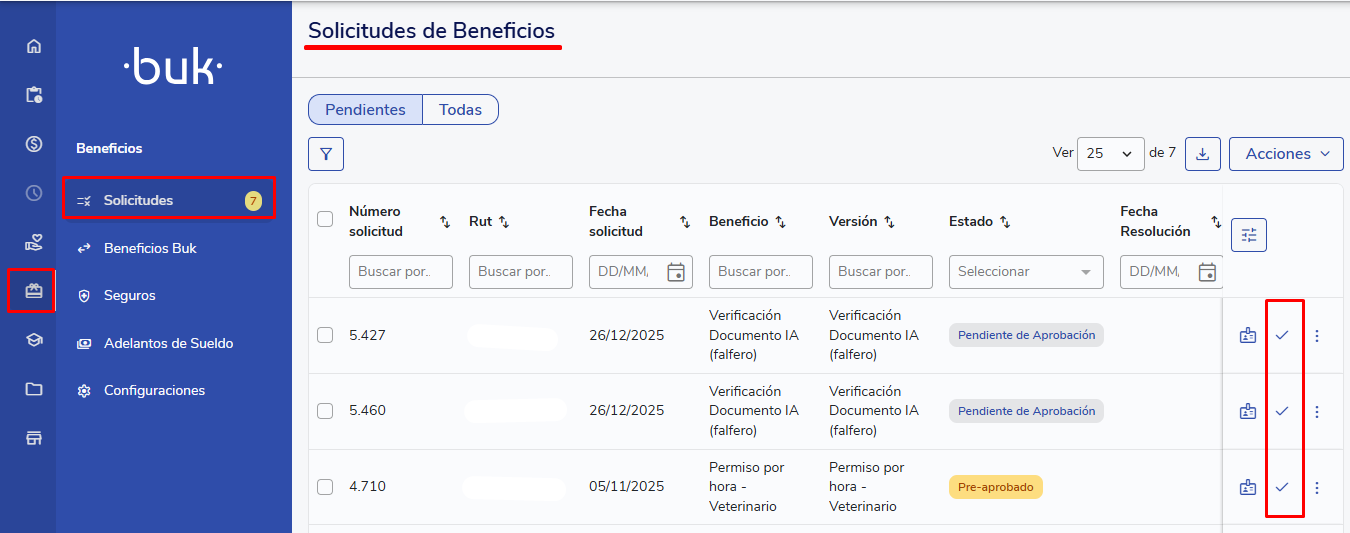Click the dollar sign payroll icon
The height and width of the screenshot is (533, 1350).
(34, 144)
